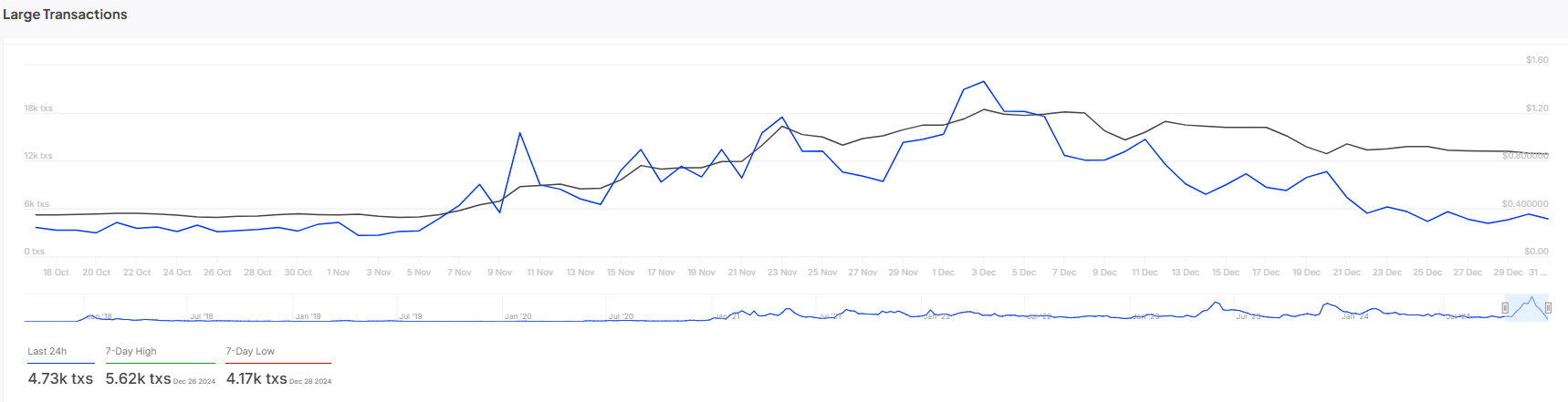Click the 23 Nov x-axis date label
The image size is (1568, 402).
(x=781, y=273)
